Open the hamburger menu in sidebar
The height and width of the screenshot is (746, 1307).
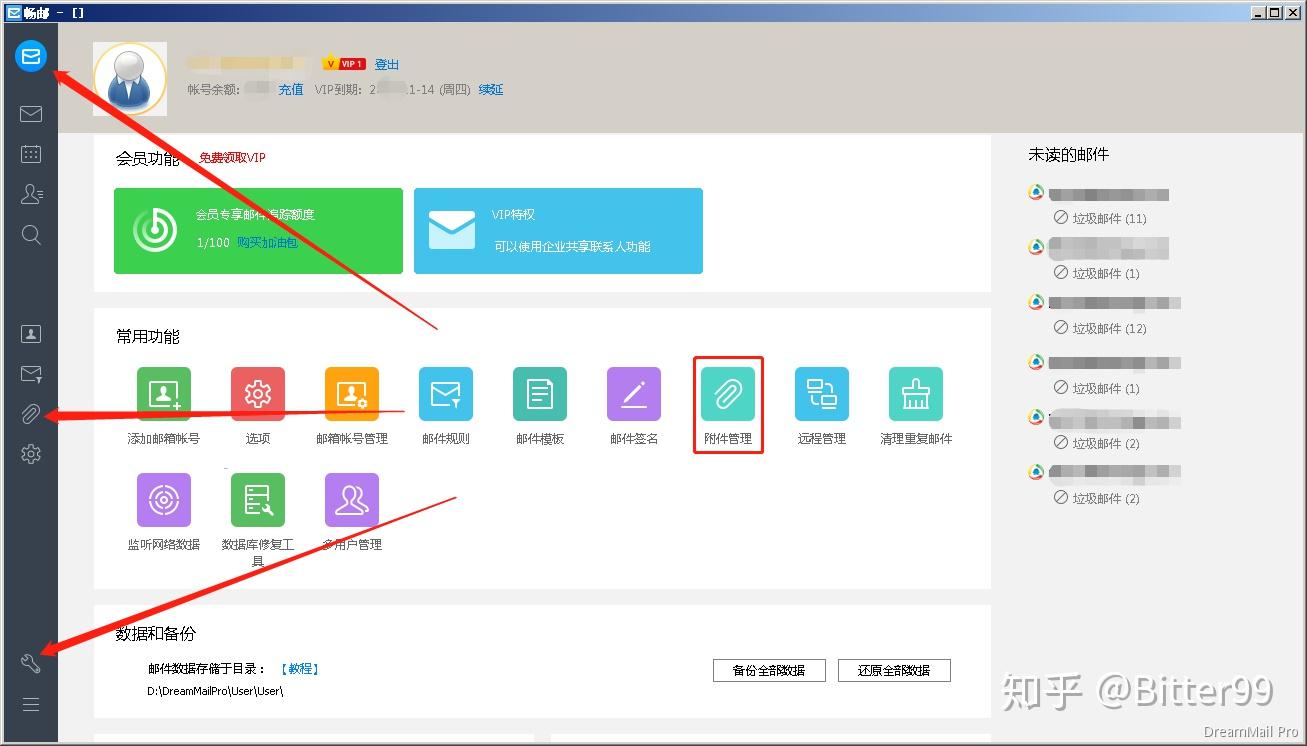click(x=31, y=704)
